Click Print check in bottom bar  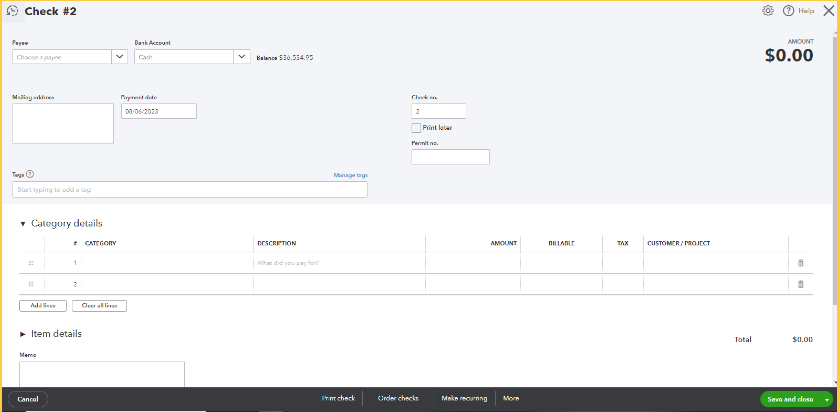338,399
